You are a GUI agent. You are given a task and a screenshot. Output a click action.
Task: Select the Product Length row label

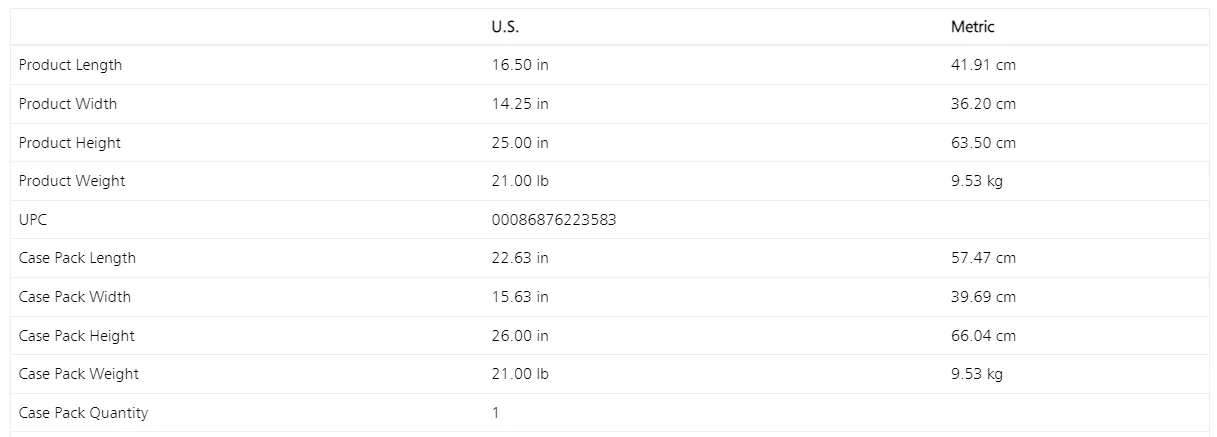(x=70, y=65)
